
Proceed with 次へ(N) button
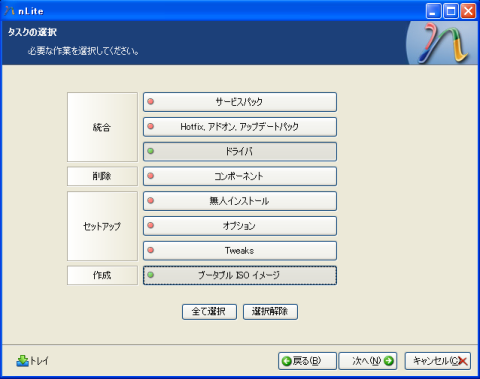(368, 361)
